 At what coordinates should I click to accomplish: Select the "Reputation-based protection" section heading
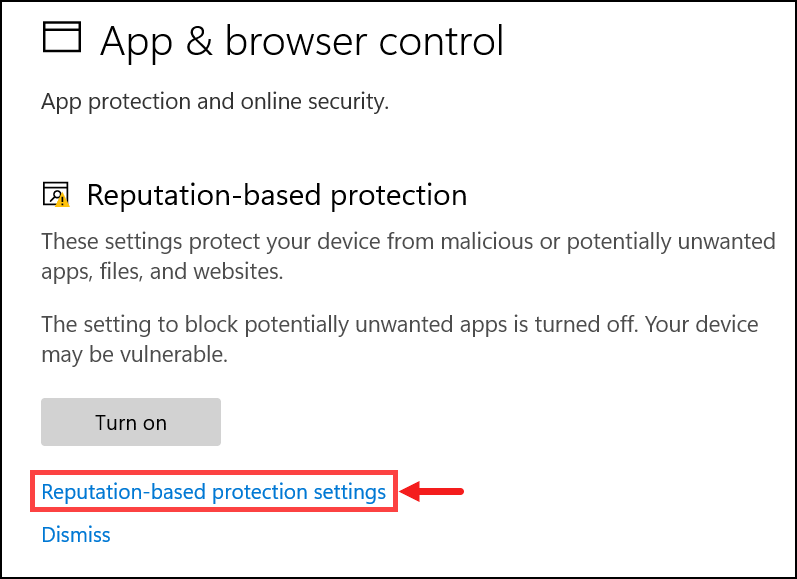coord(277,194)
